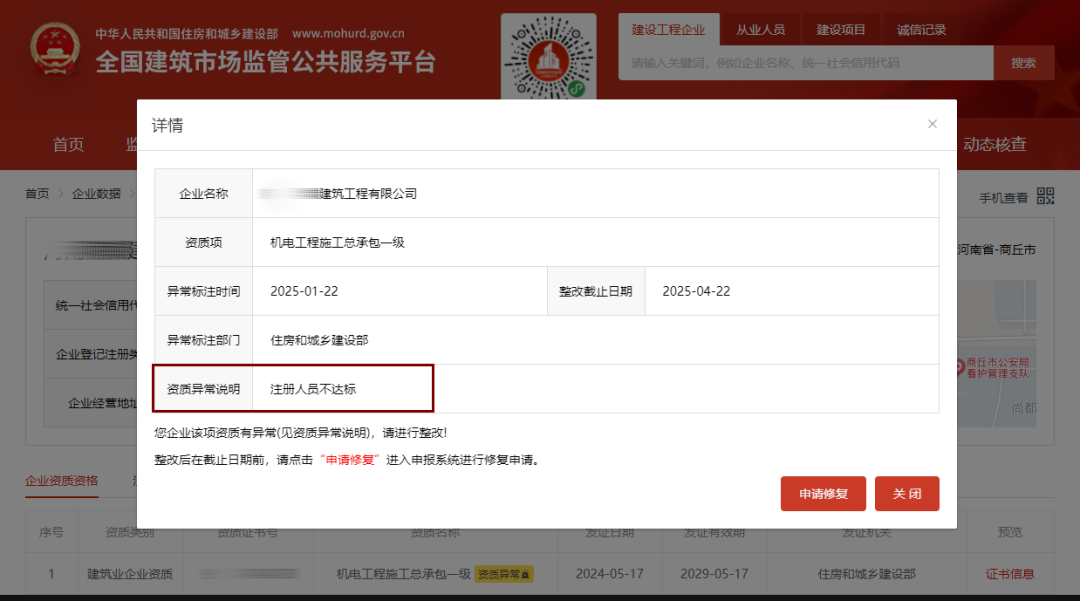Click the 申请修复 button
The image size is (1080, 601).
[822, 493]
